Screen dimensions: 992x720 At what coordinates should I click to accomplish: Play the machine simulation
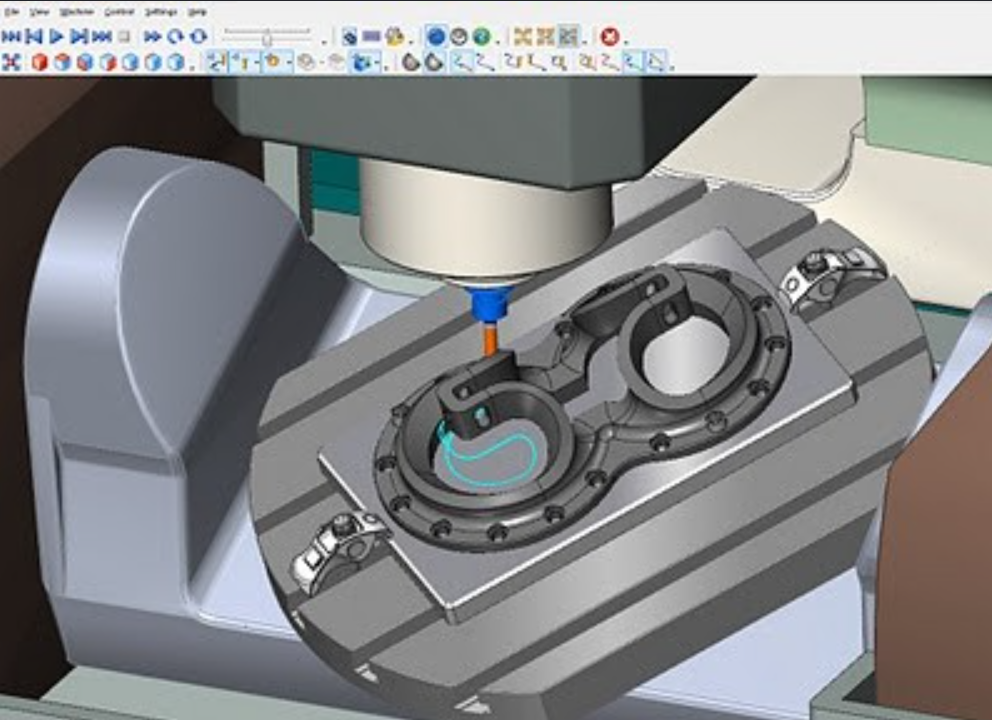tap(56, 37)
